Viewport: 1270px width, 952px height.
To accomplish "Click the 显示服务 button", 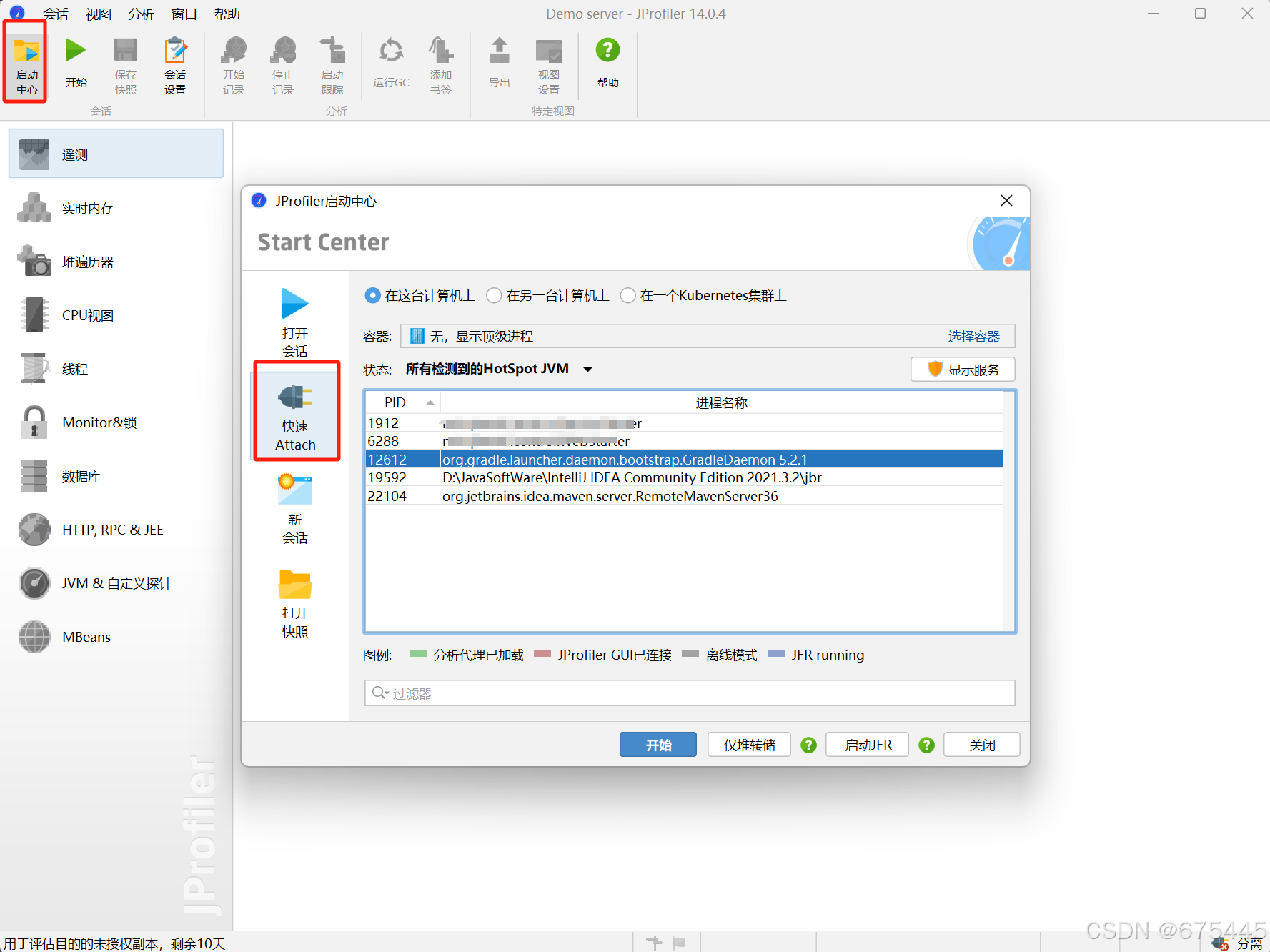I will click(963, 370).
